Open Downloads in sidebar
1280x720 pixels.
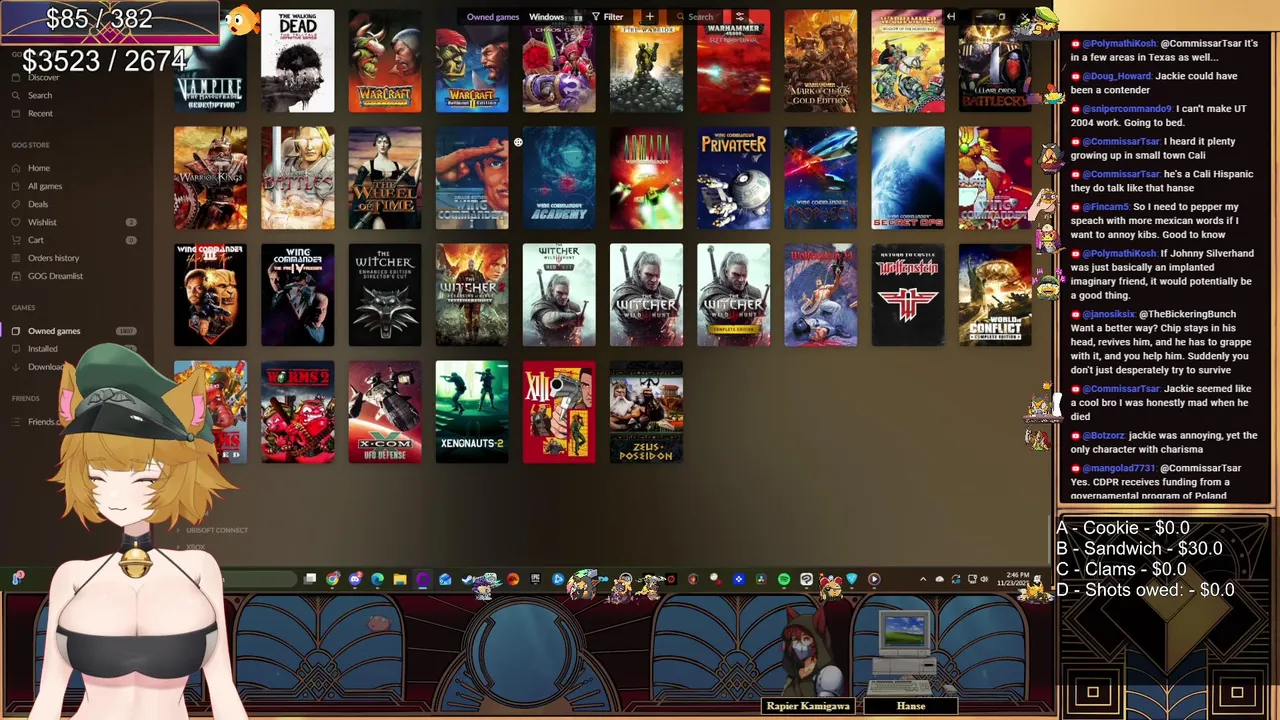(x=46, y=367)
